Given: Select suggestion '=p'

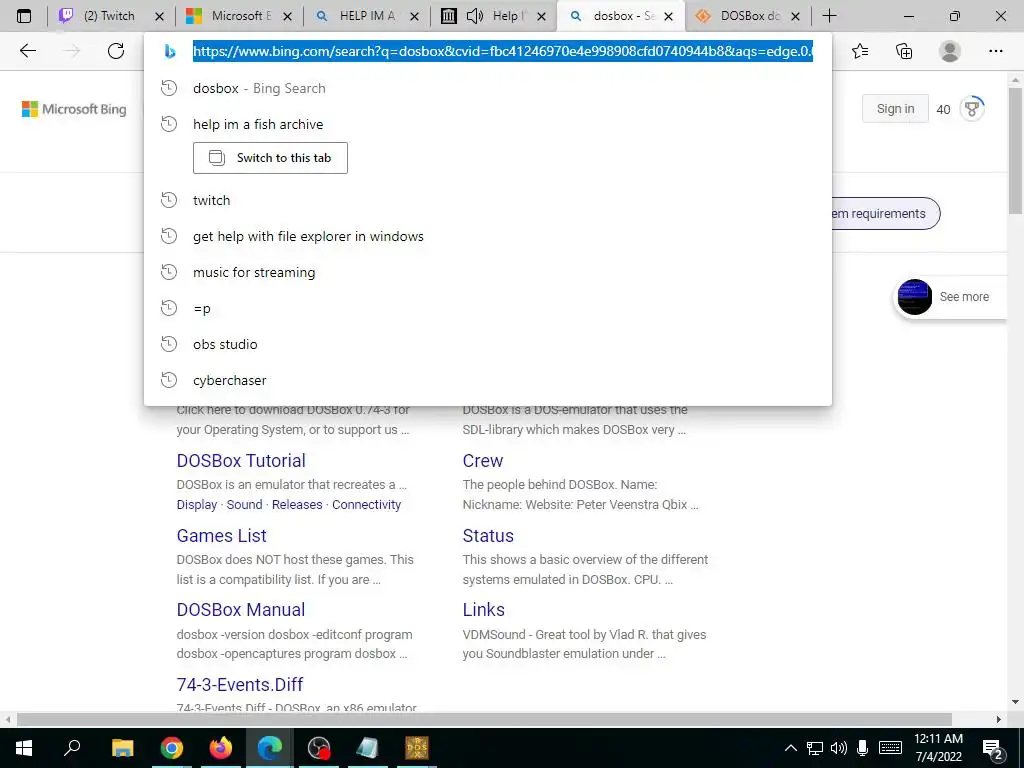Looking at the screenshot, I should click(488, 308).
